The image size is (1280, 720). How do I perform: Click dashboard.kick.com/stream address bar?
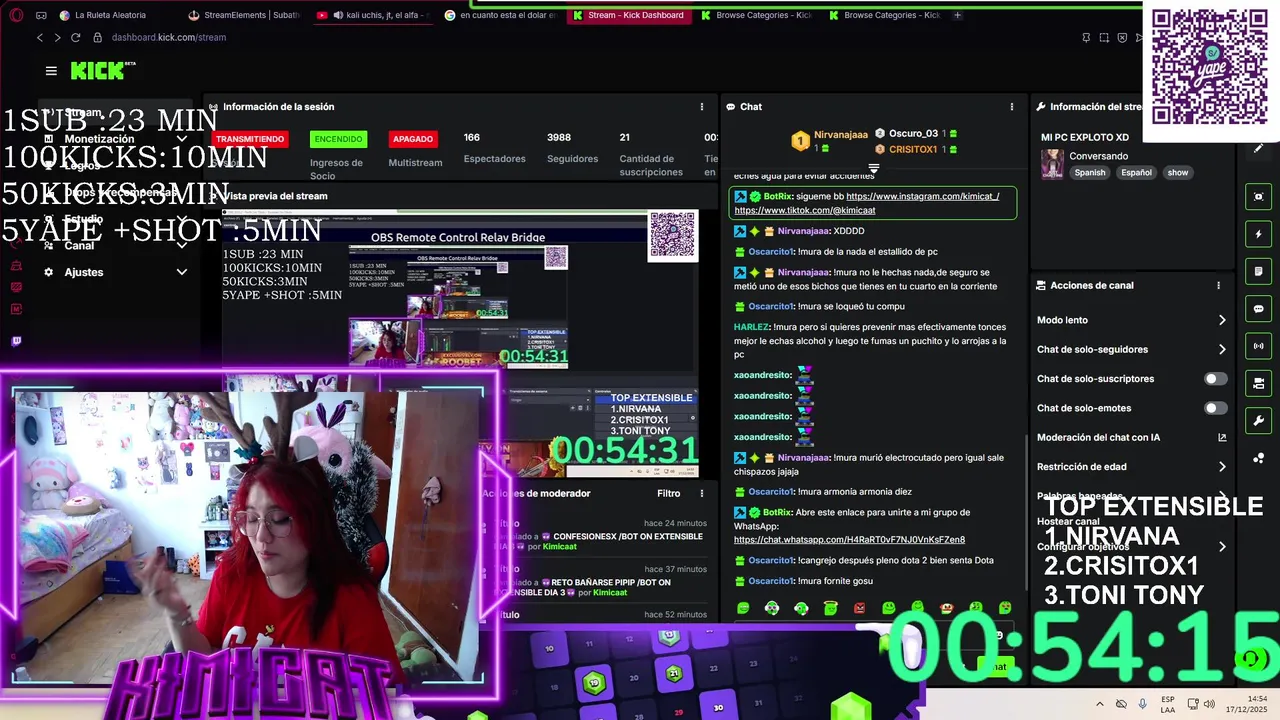[169, 37]
